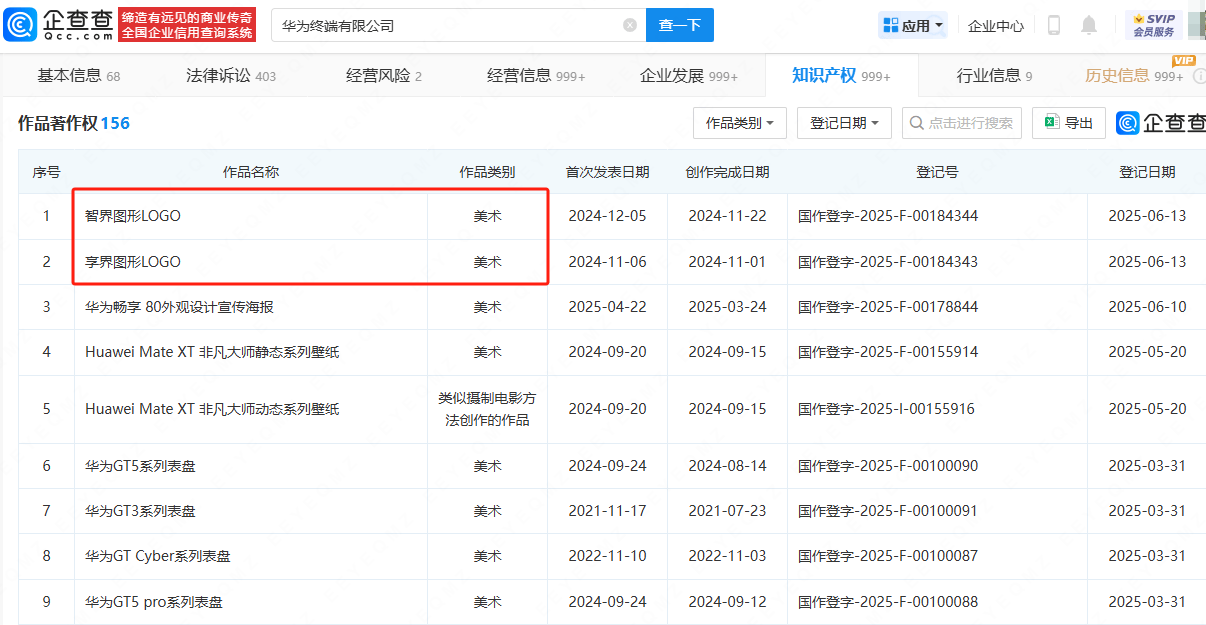
Task: Clear the search box with the X icon
Action: pos(630,25)
